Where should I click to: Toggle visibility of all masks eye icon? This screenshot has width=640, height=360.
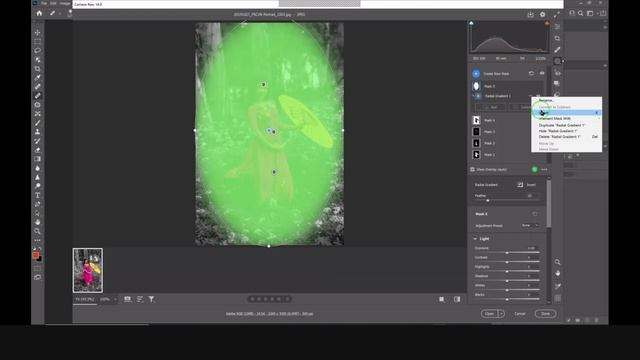point(542,73)
